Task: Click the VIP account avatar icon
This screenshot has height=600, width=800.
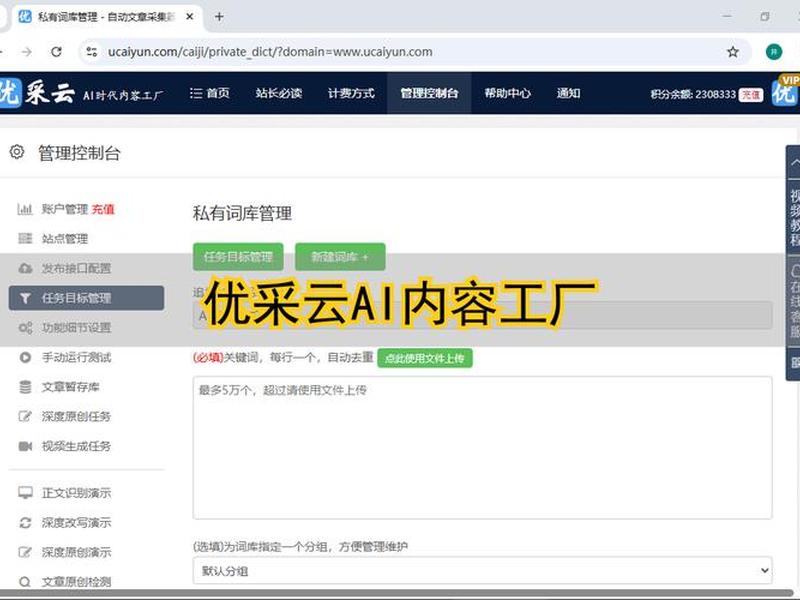Action: click(785, 92)
